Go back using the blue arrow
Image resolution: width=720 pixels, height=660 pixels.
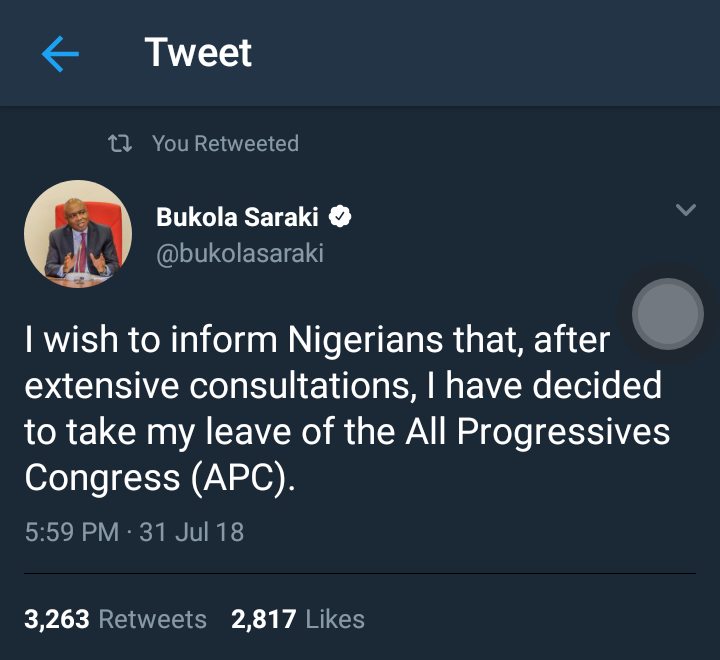coord(60,54)
